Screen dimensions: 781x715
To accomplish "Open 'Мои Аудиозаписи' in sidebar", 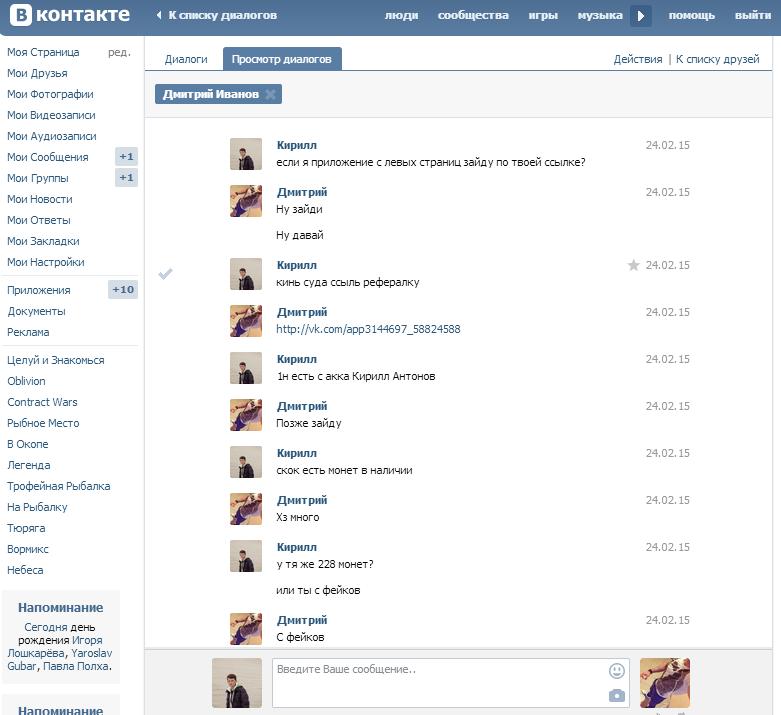I will click(x=52, y=136).
